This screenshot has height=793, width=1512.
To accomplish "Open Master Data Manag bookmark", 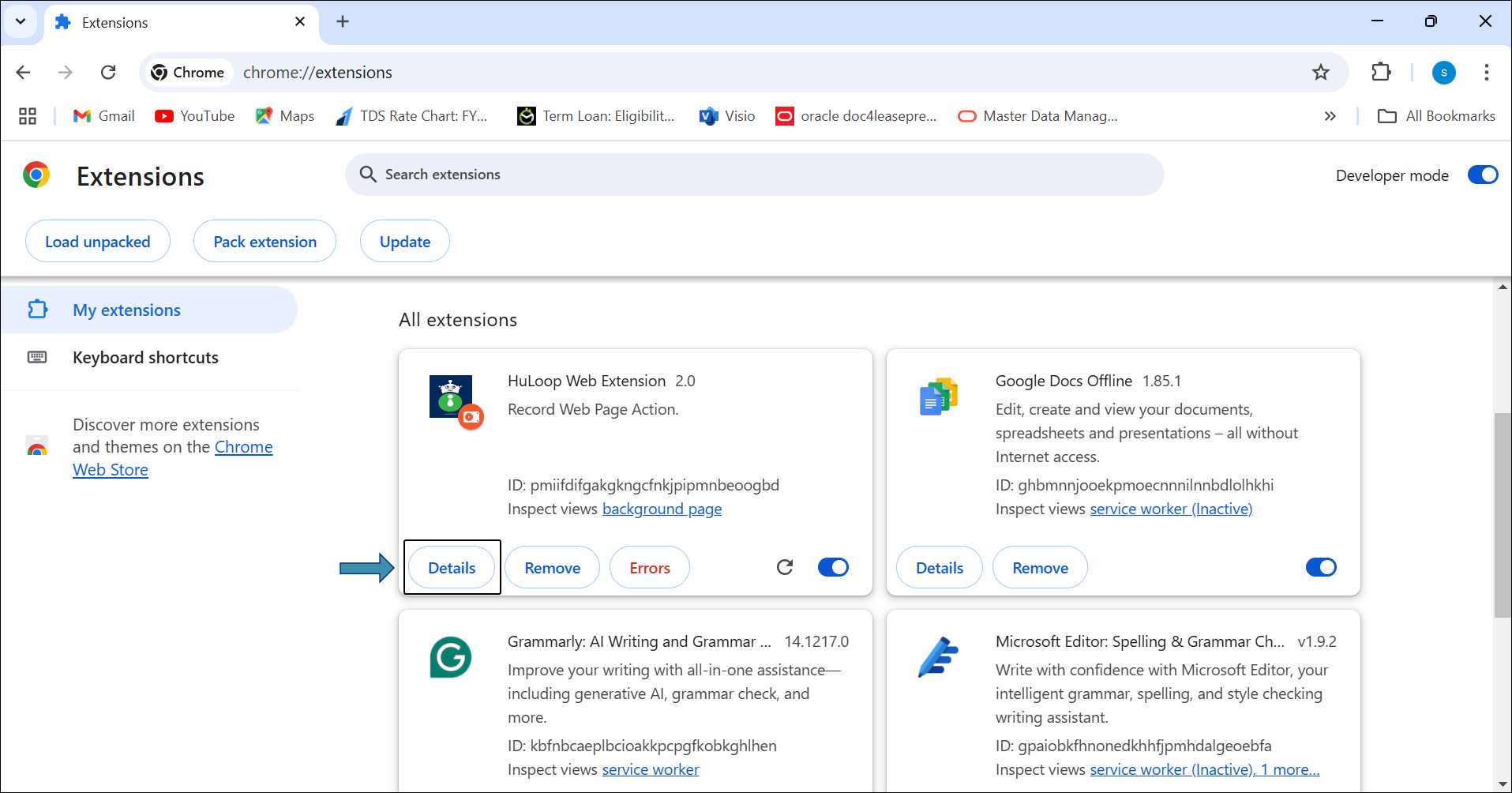I will [x=1037, y=116].
